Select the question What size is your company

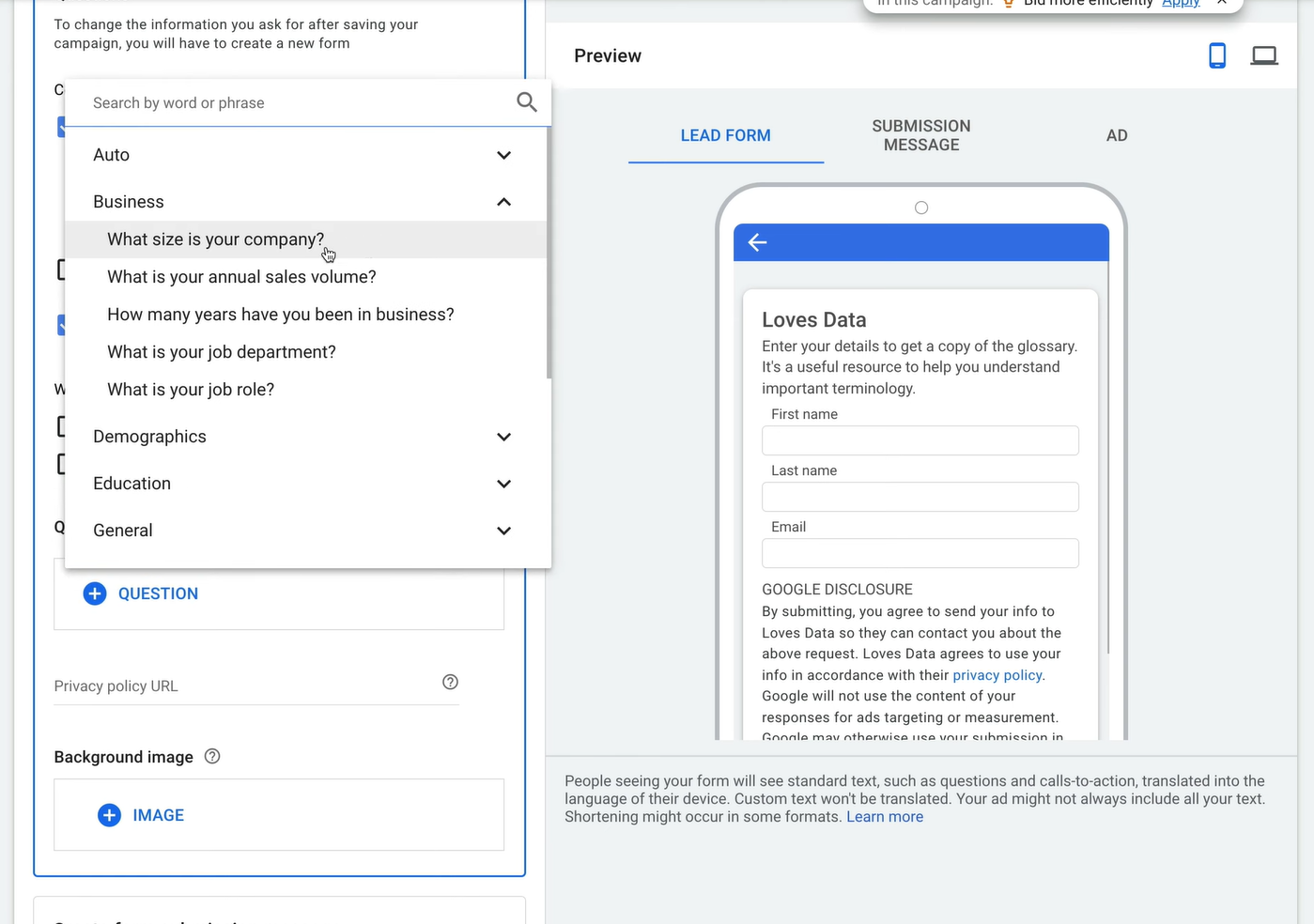coord(215,239)
